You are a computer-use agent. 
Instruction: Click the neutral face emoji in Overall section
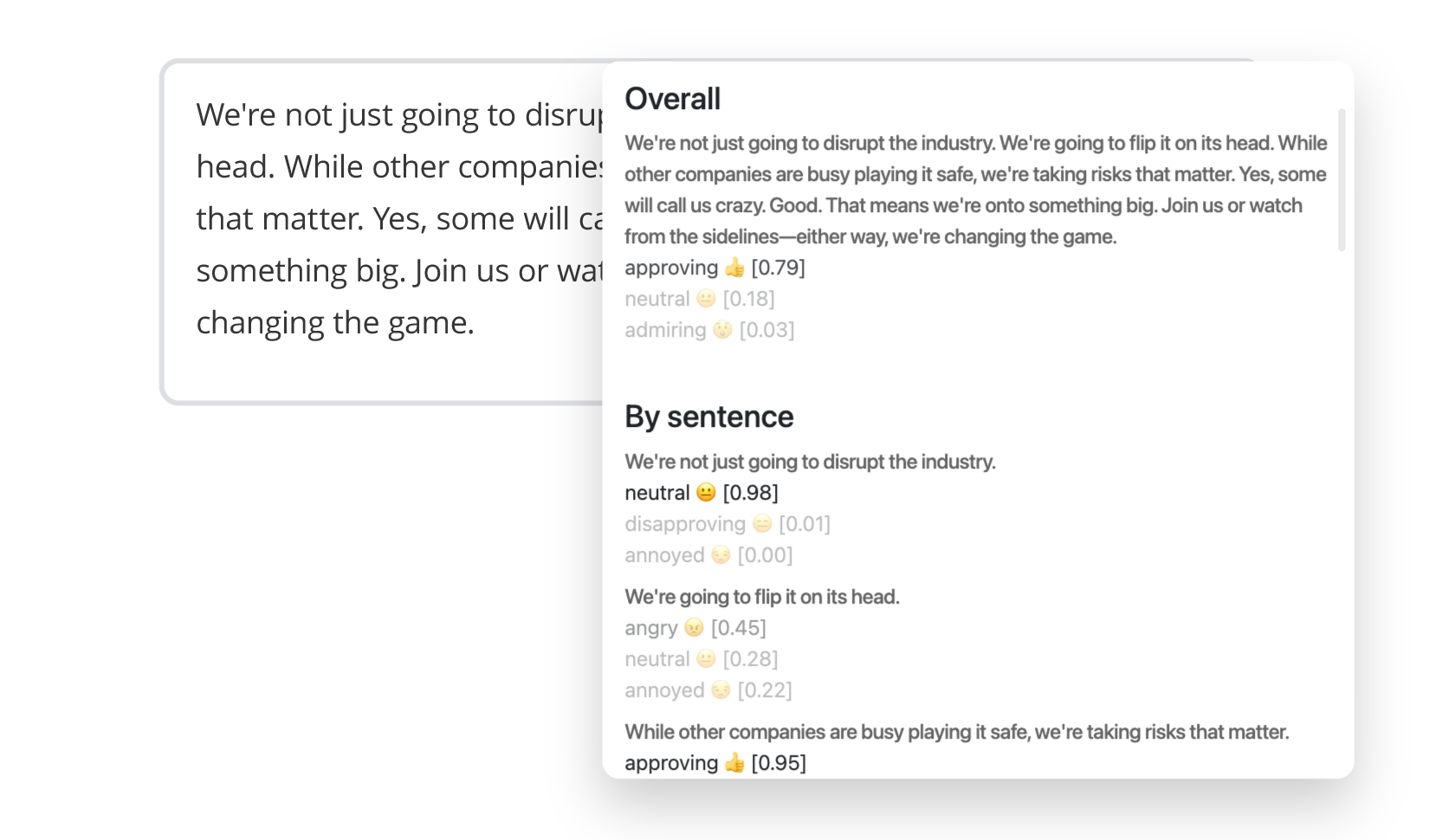(707, 298)
